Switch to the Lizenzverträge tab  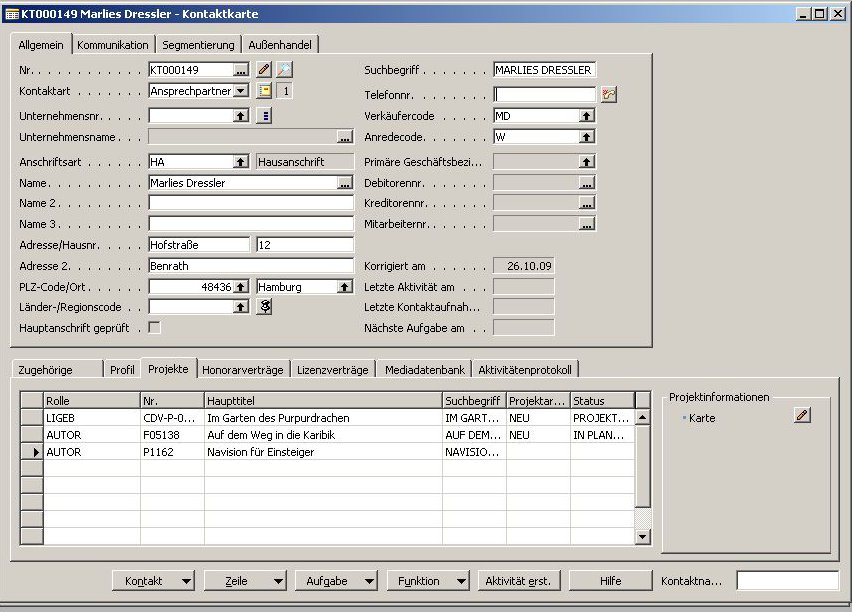click(x=333, y=370)
